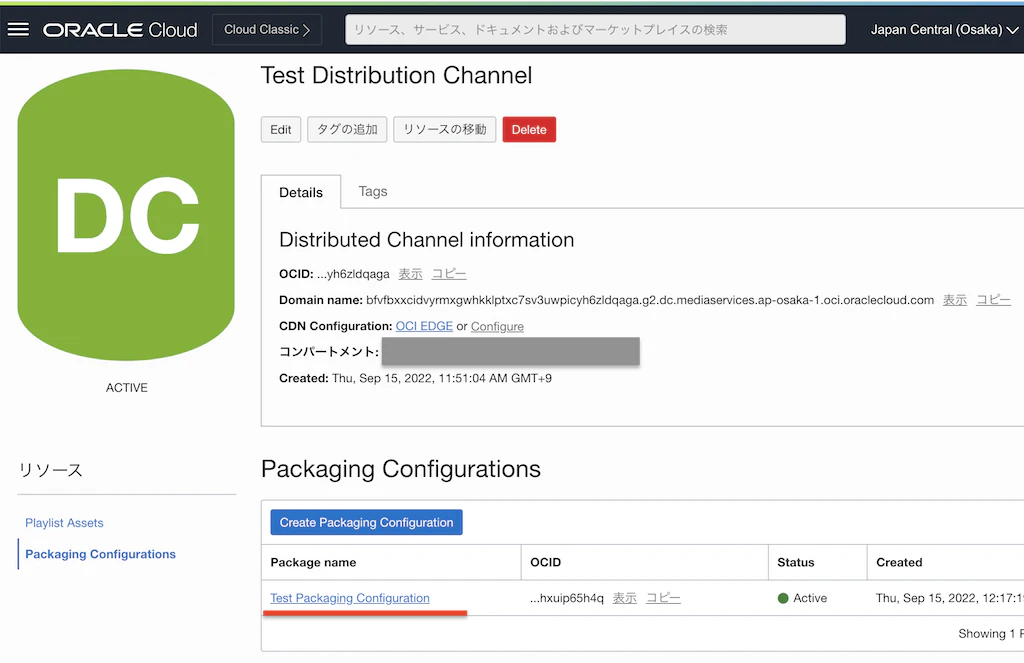Screen dimensions: 1024x663
Task: Copy the packaging configuration OCID
Action: tap(663, 598)
